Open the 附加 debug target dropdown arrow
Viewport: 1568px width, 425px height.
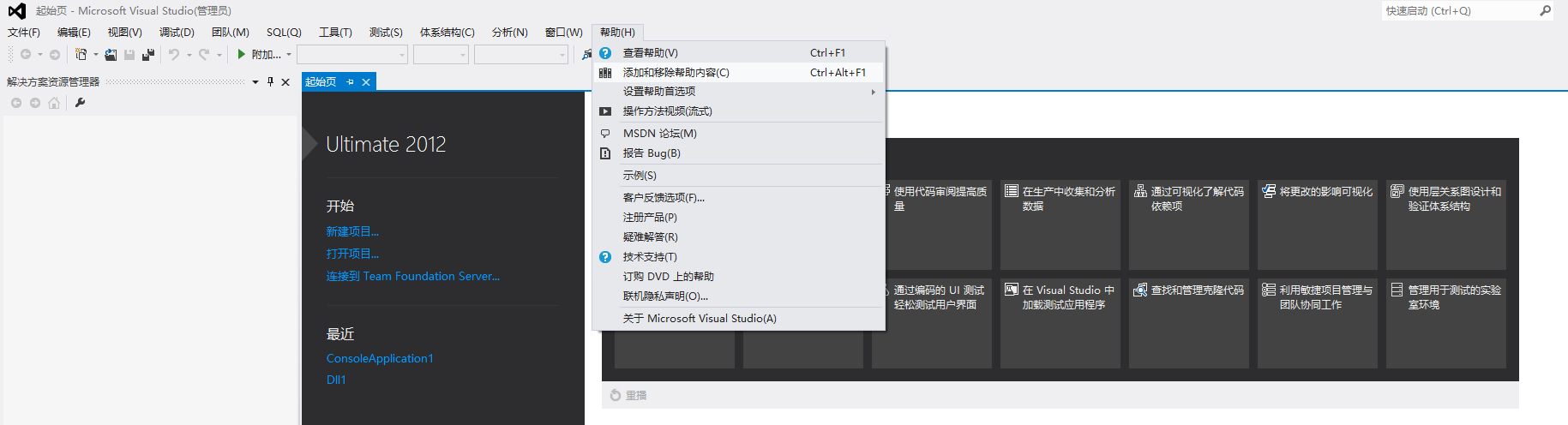pyautogui.click(x=289, y=55)
